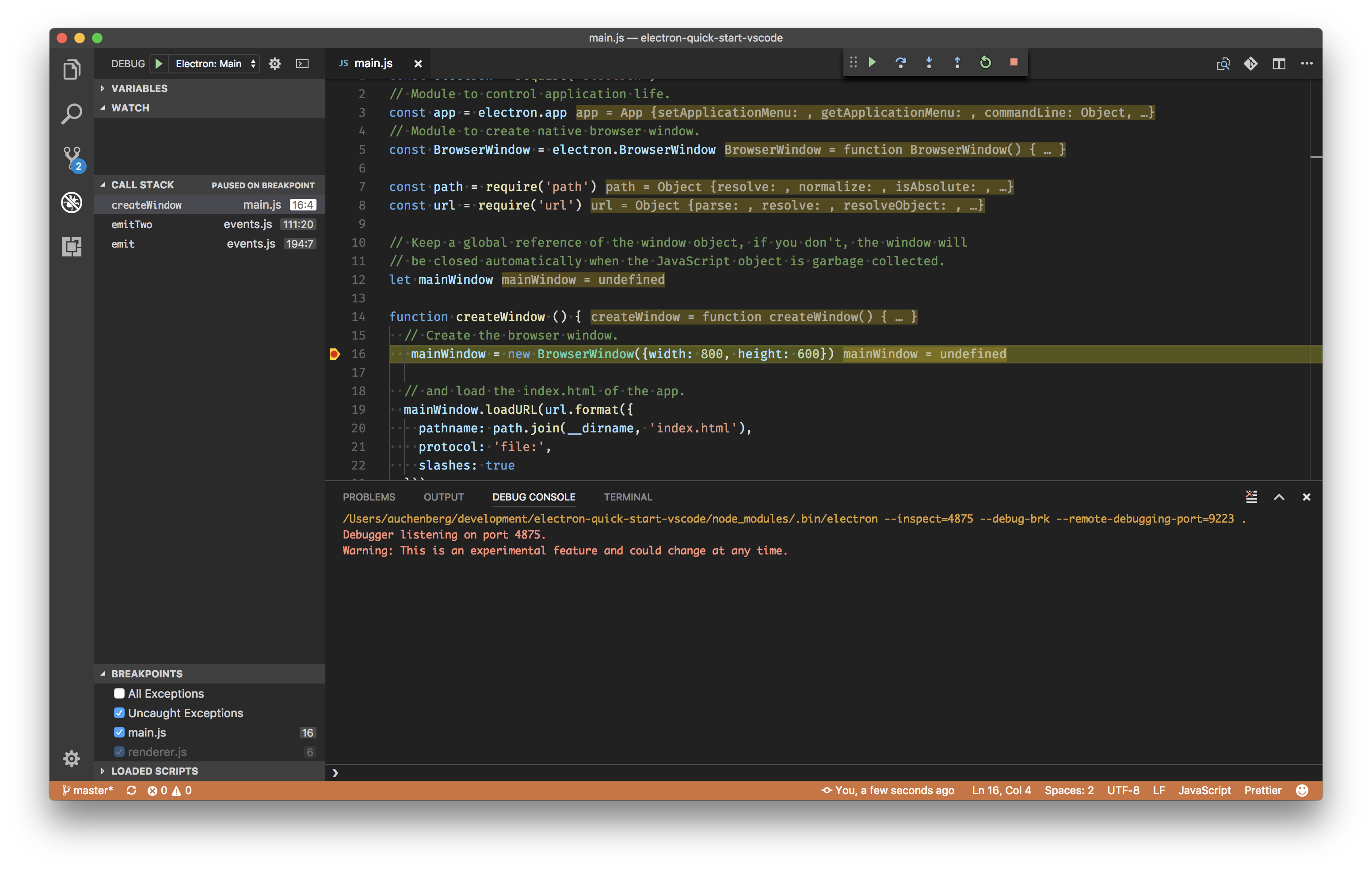The width and height of the screenshot is (1372, 871).
Task: Focus the debug console input prompt
Action: (823, 773)
